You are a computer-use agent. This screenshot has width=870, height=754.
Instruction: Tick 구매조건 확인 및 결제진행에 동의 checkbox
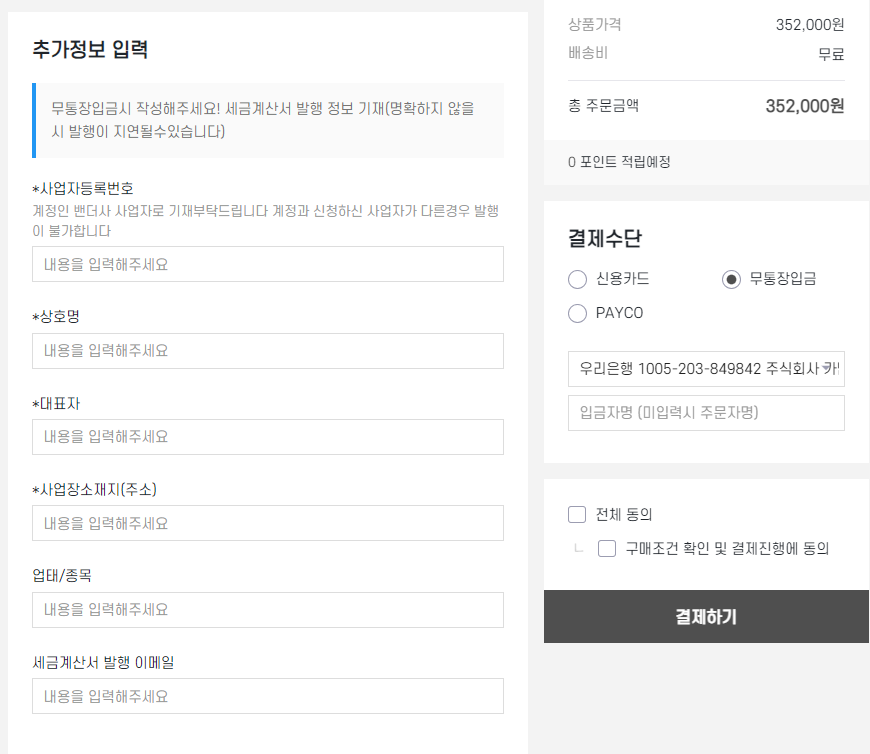coord(607,548)
